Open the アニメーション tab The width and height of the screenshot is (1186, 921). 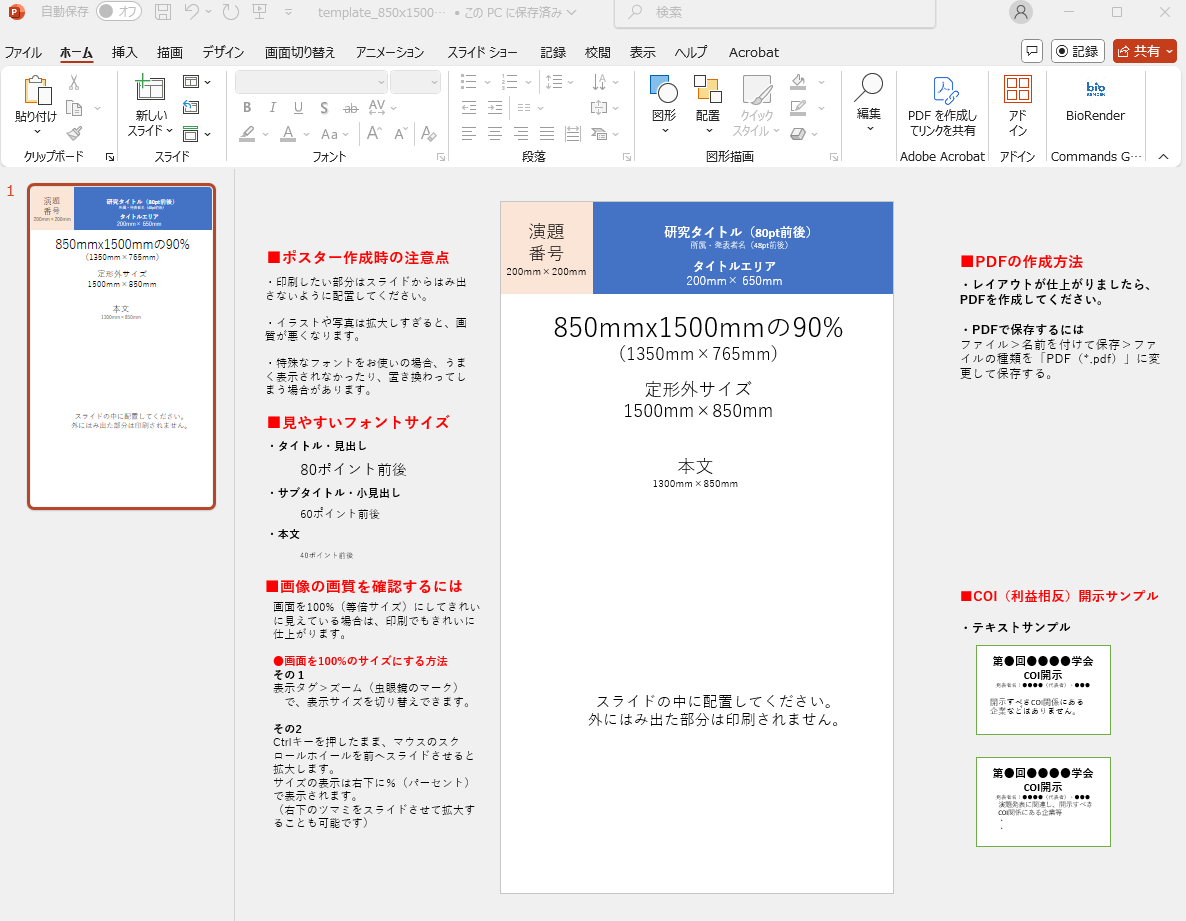pyautogui.click(x=389, y=52)
